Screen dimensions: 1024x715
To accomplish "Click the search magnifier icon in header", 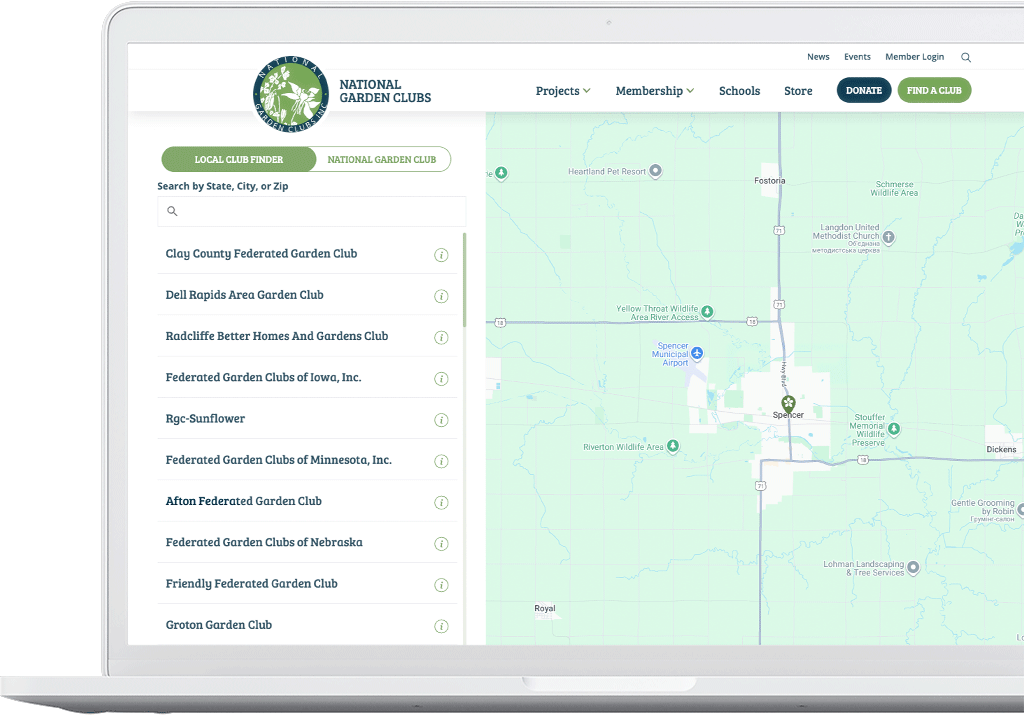I will (x=966, y=58).
